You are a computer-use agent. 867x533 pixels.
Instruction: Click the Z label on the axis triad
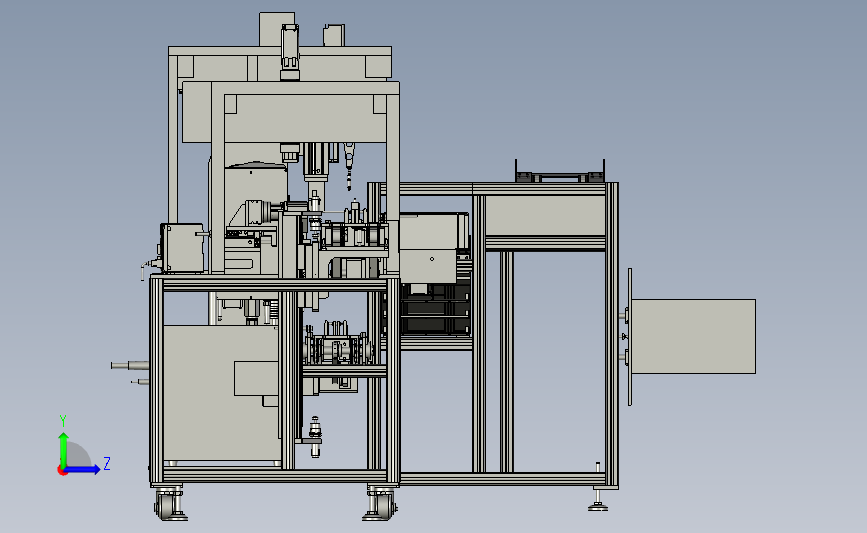point(107,463)
